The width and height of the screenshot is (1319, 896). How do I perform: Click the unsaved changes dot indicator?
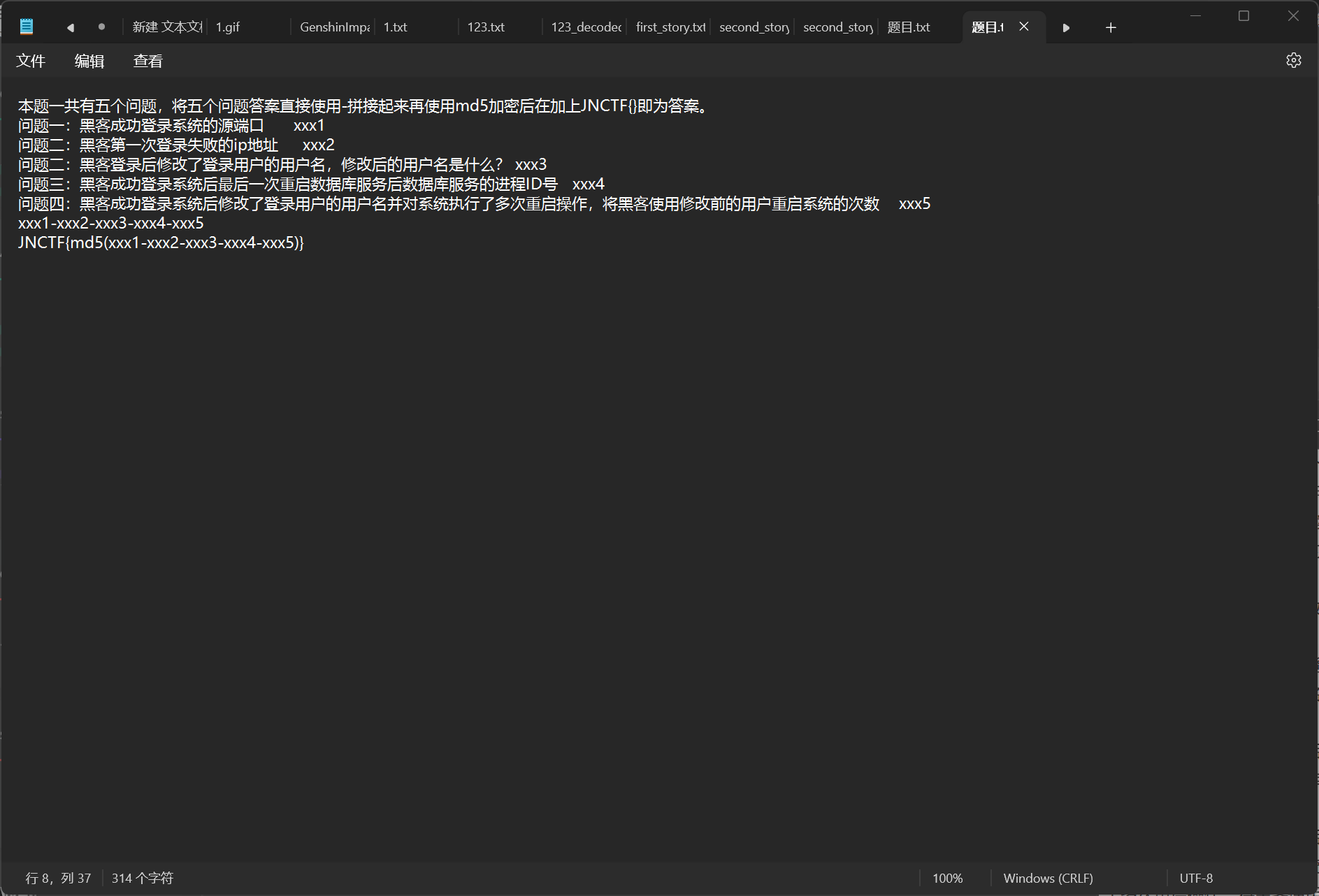pyautogui.click(x=101, y=27)
